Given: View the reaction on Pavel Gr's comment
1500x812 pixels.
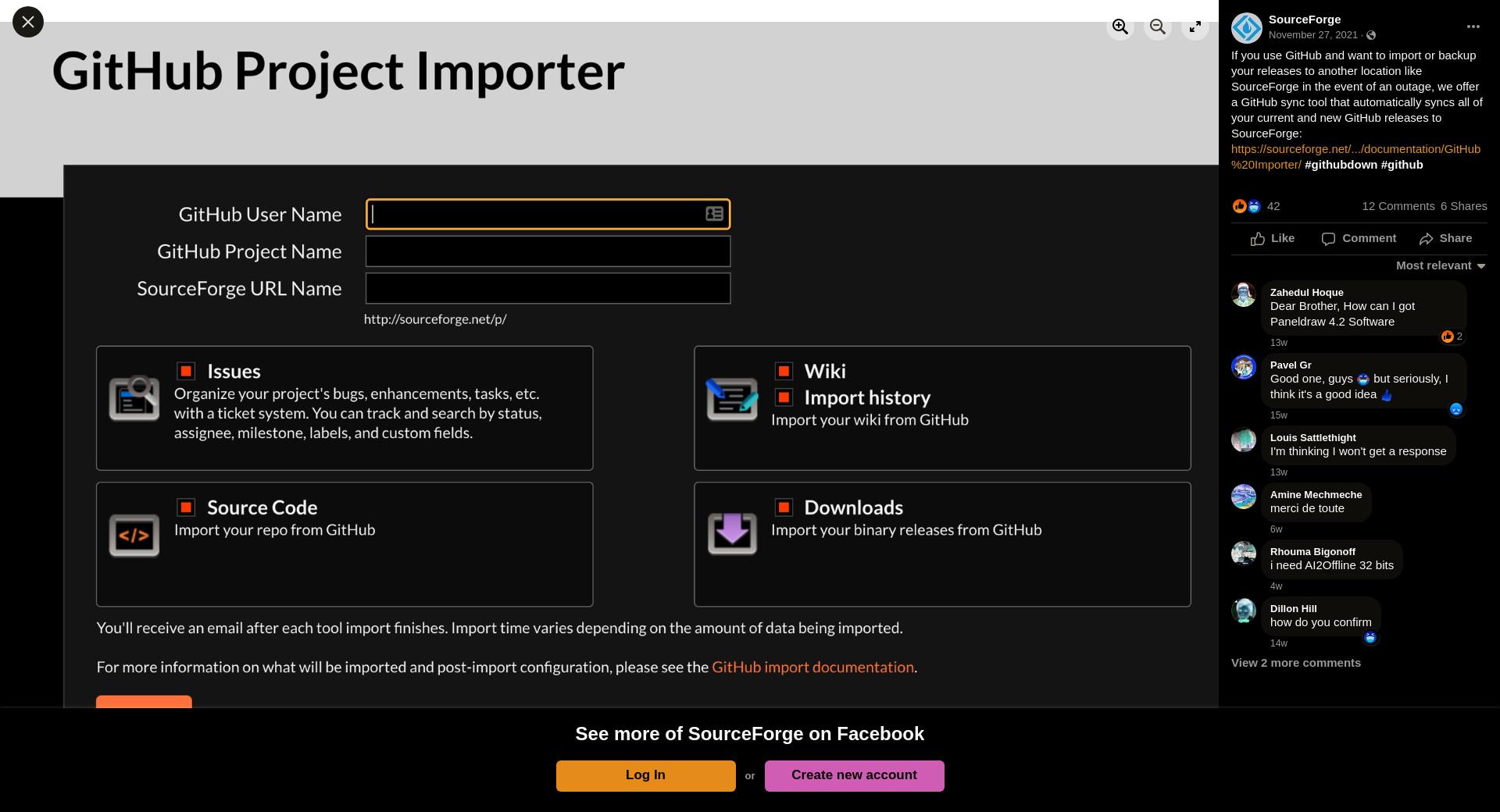Looking at the screenshot, I should tap(1456, 409).
